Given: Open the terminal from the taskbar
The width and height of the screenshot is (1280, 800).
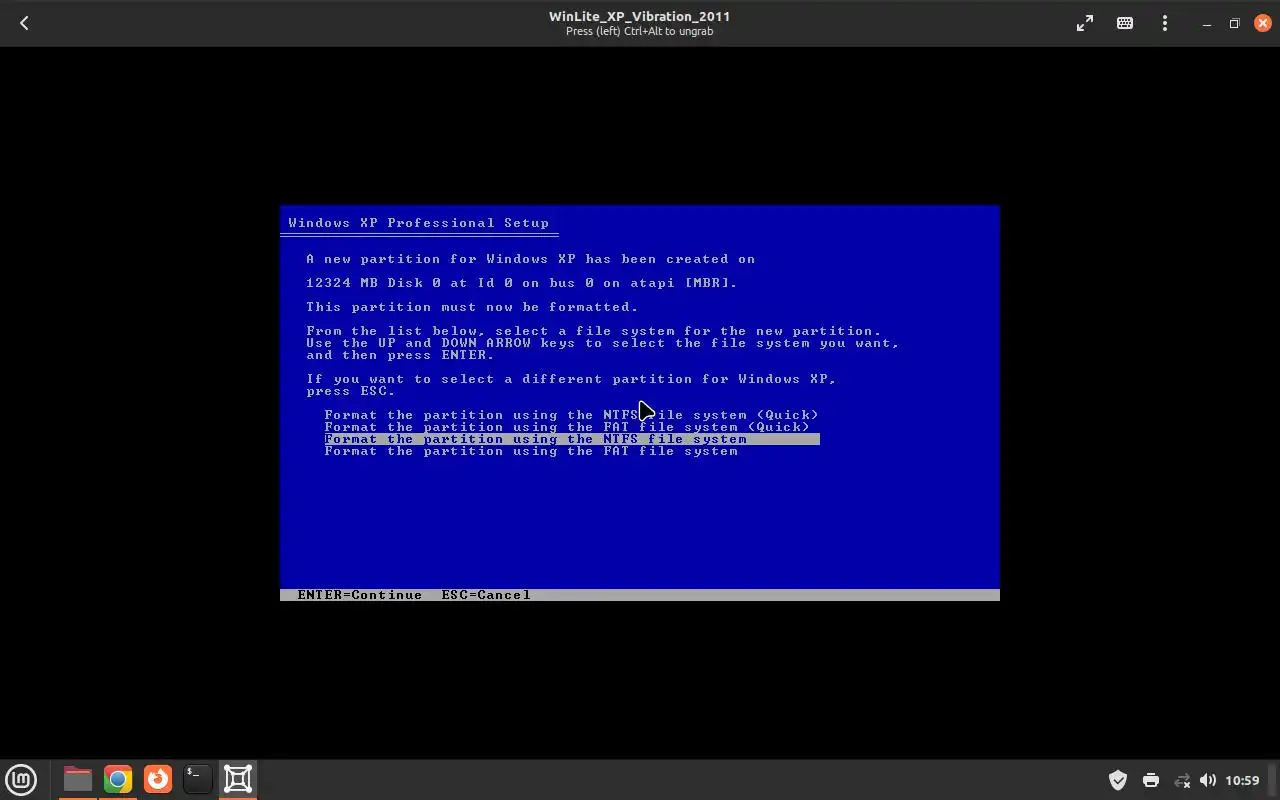Looking at the screenshot, I should 198,779.
